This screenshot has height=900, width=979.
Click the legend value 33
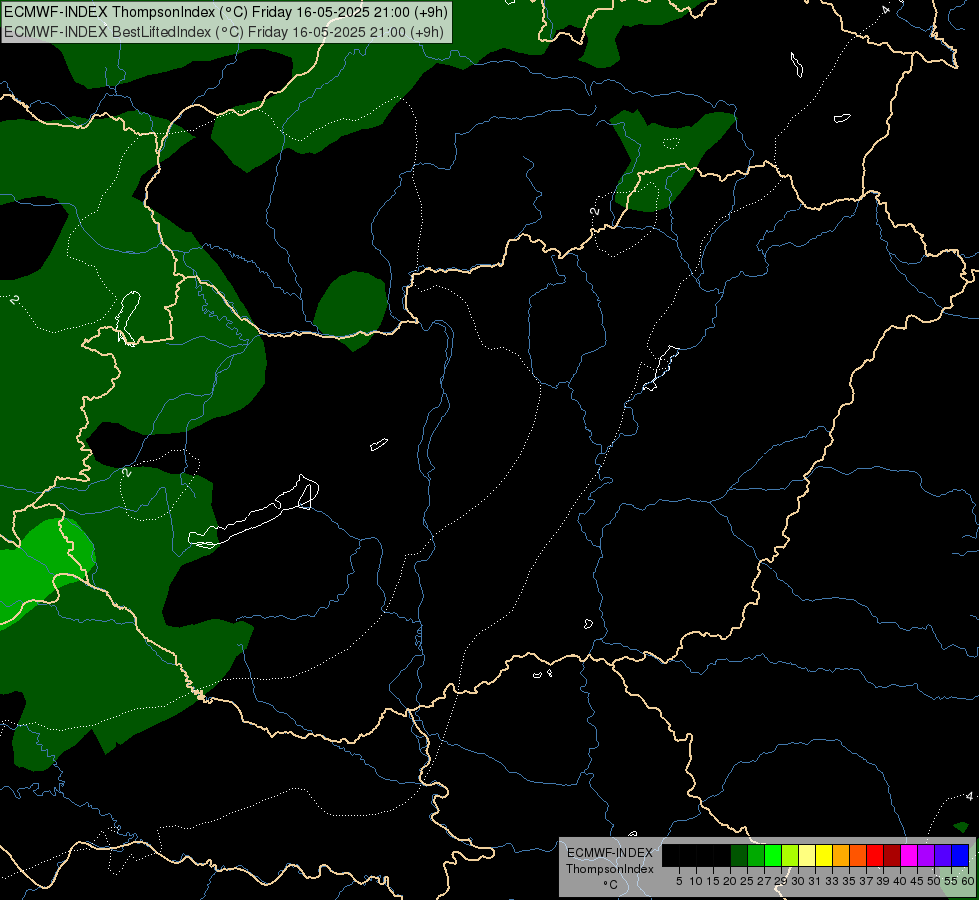[x=832, y=881]
